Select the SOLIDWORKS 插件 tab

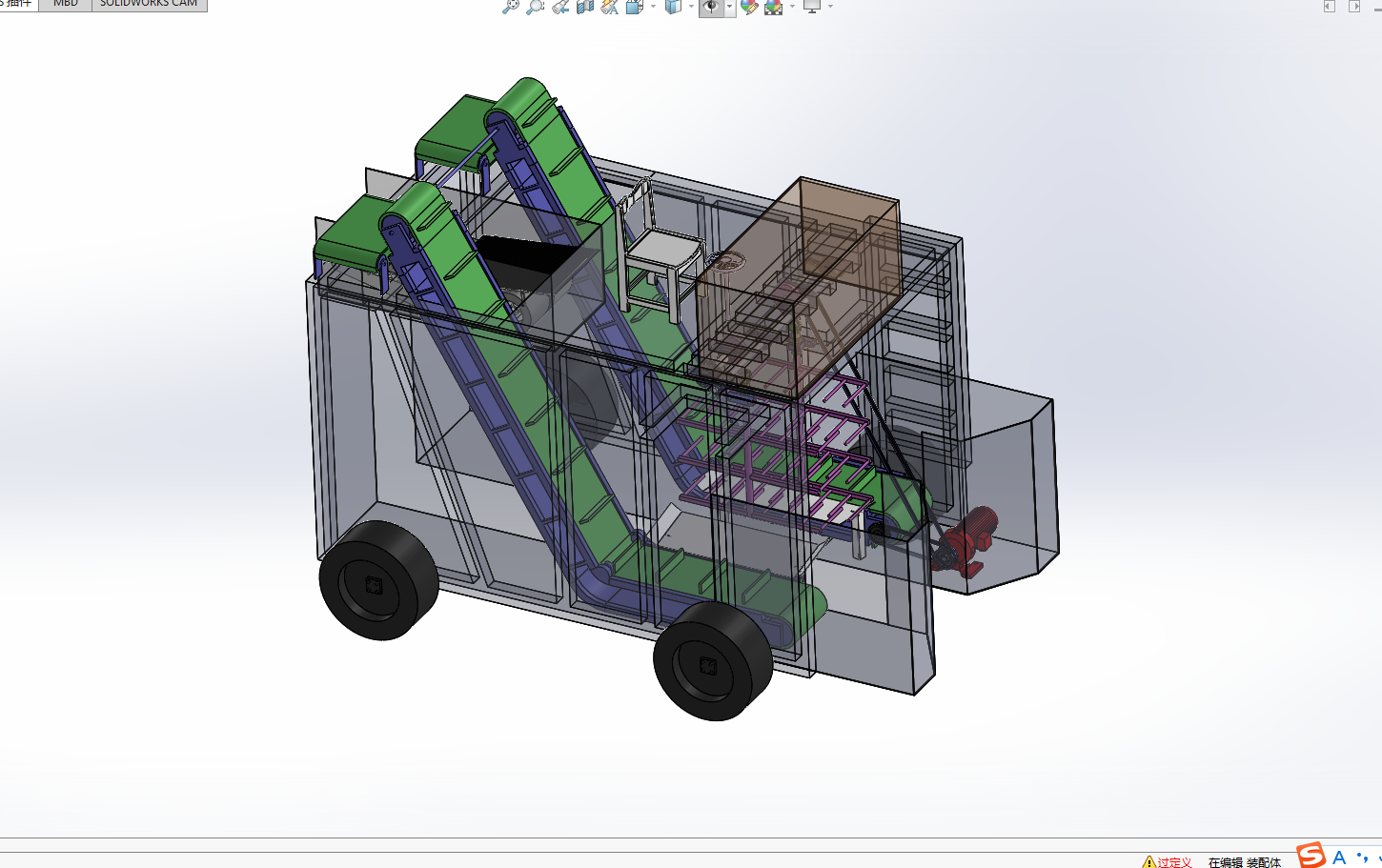point(18,5)
